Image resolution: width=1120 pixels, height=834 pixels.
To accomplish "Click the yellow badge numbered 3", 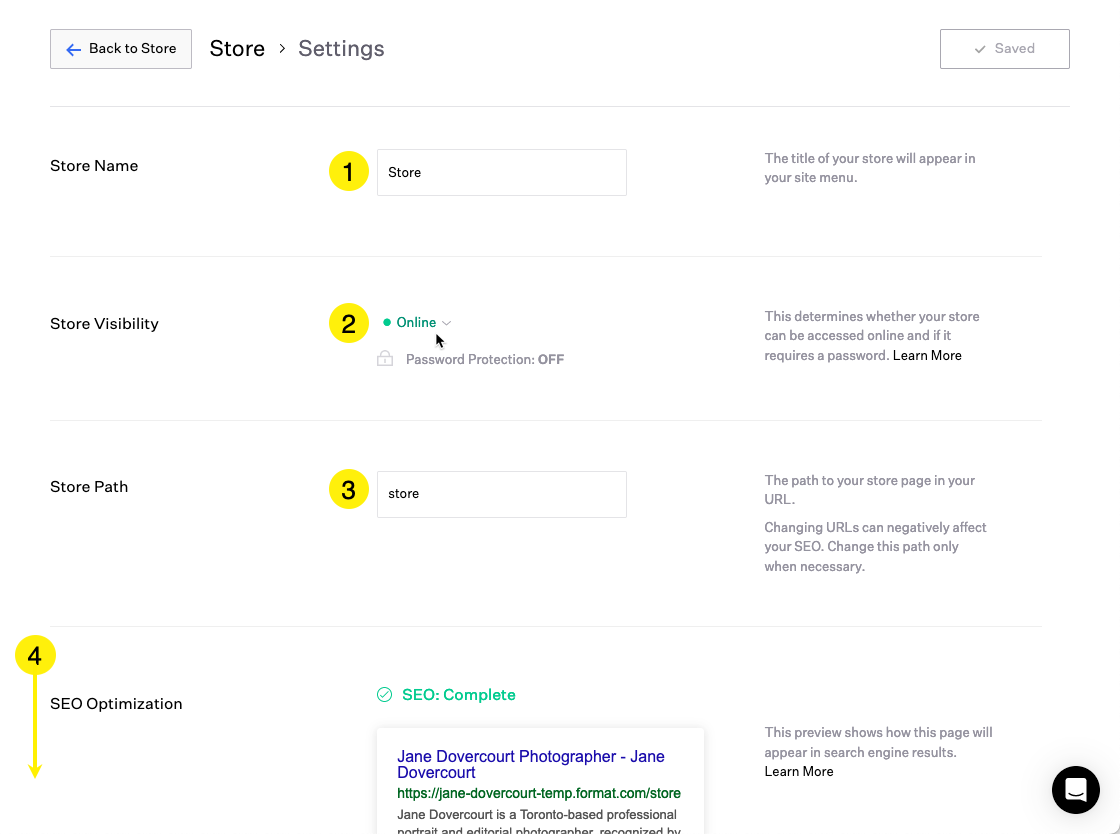I will coord(348,489).
